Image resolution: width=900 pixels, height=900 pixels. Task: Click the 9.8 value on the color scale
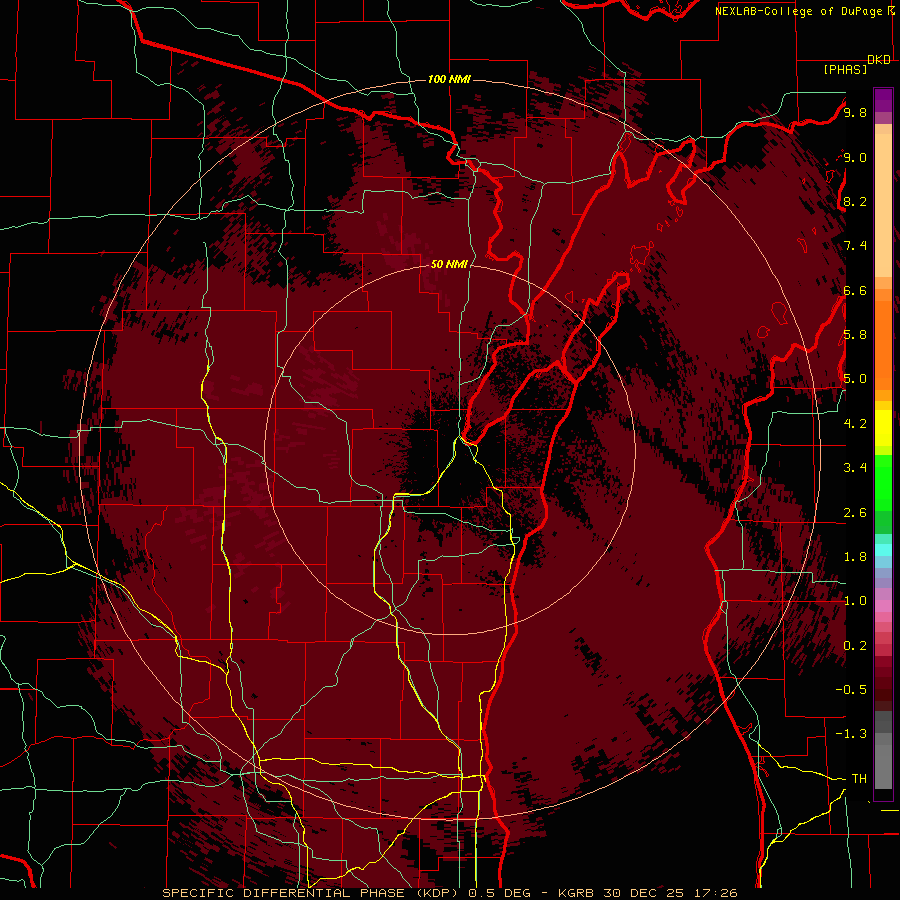point(855,112)
